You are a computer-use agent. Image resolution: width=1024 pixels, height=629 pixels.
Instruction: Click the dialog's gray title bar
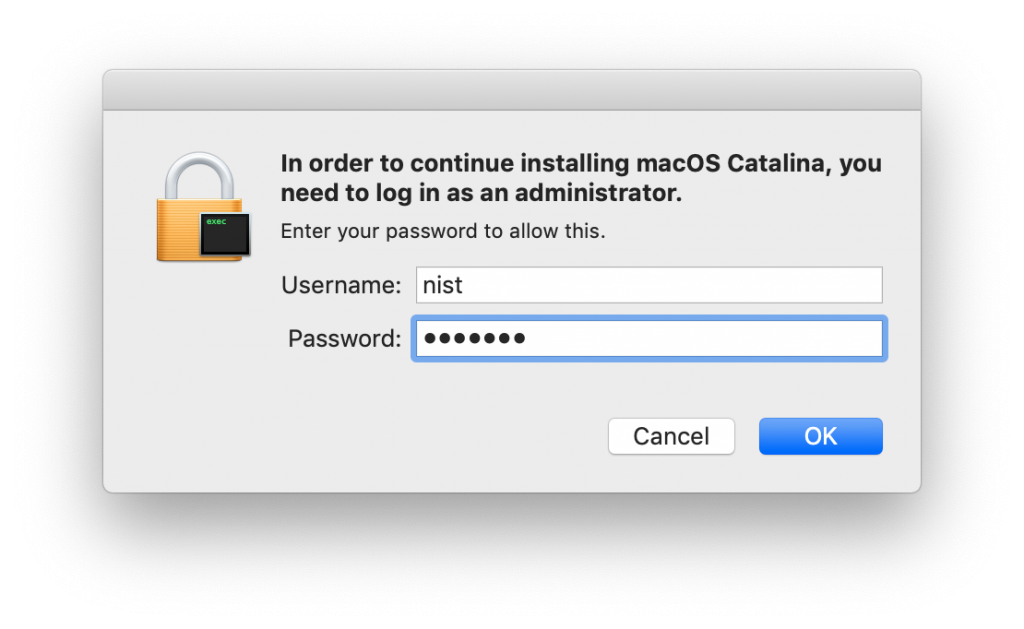tap(511, 90)
